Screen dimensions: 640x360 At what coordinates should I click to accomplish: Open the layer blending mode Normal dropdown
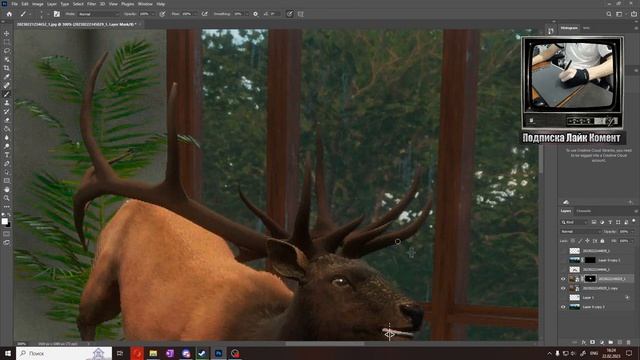[580, 231]
